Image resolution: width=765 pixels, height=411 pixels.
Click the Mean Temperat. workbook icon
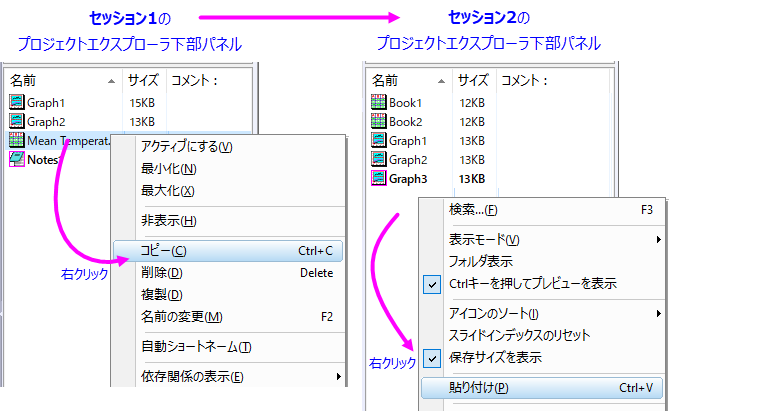coord(17,141)
